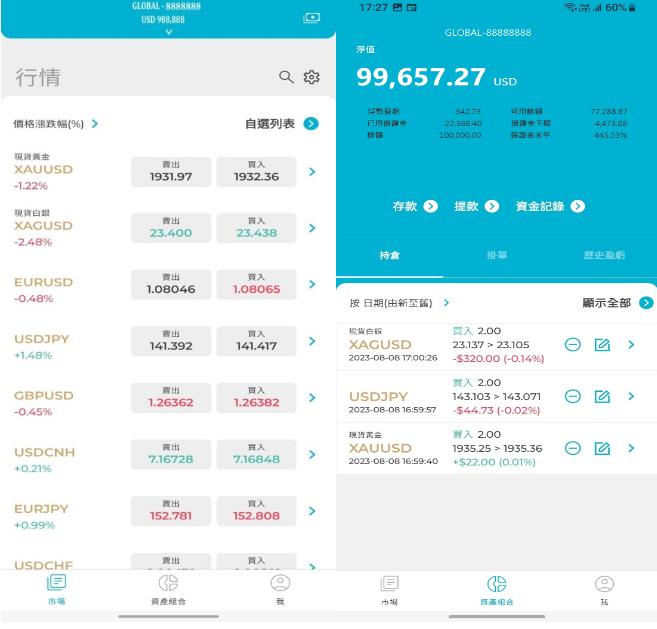
Task: Tap the deposit cash icon in left header
Action: click(311, 18)
